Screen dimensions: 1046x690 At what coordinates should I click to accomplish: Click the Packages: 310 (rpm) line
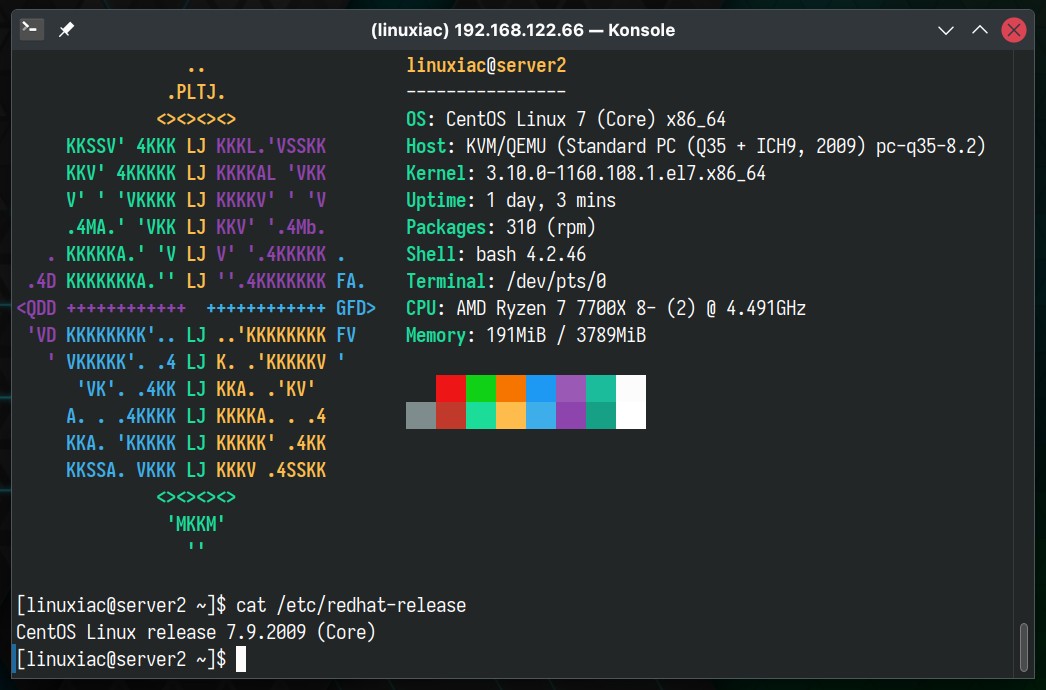(500, 228)
